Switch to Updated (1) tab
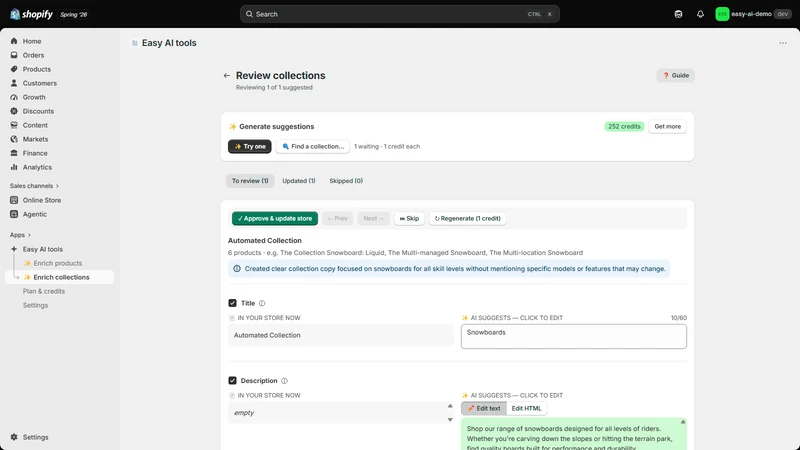 pyautogui.click(x=298, y=181)
